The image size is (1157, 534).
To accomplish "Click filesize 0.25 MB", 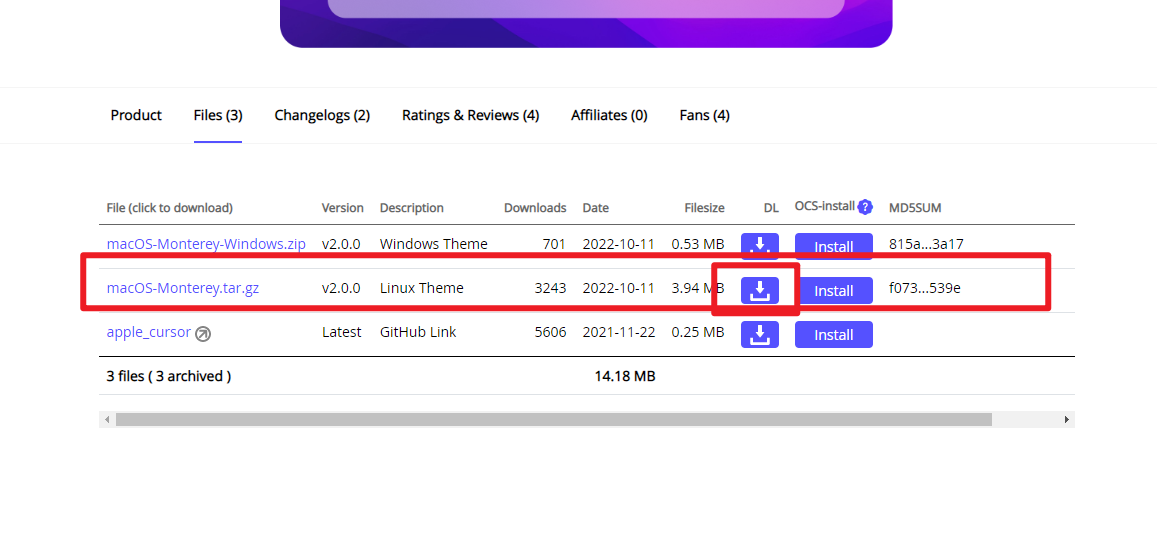I will point(697,333).
